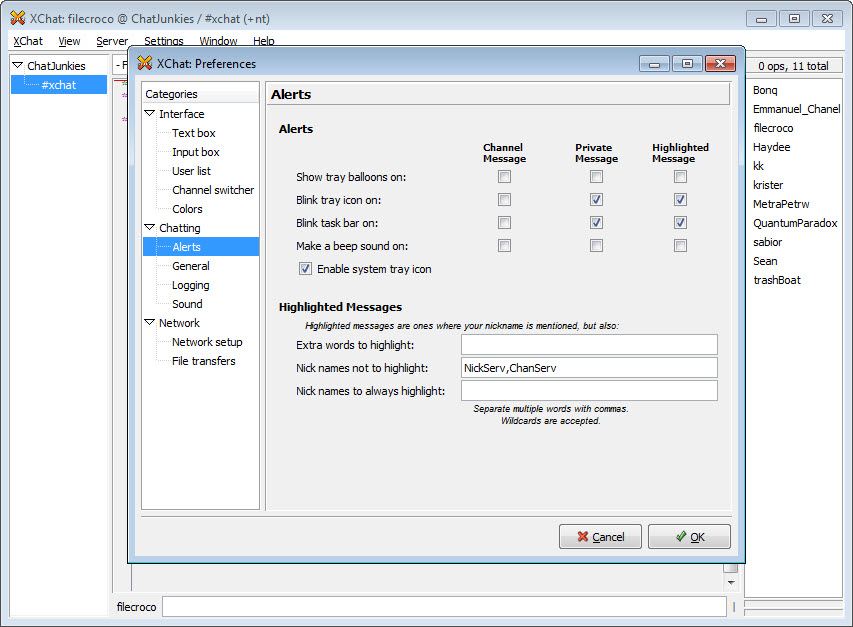Cancel the Preferences dialog
Screen dimensions: 853x627
coord(600,537)
